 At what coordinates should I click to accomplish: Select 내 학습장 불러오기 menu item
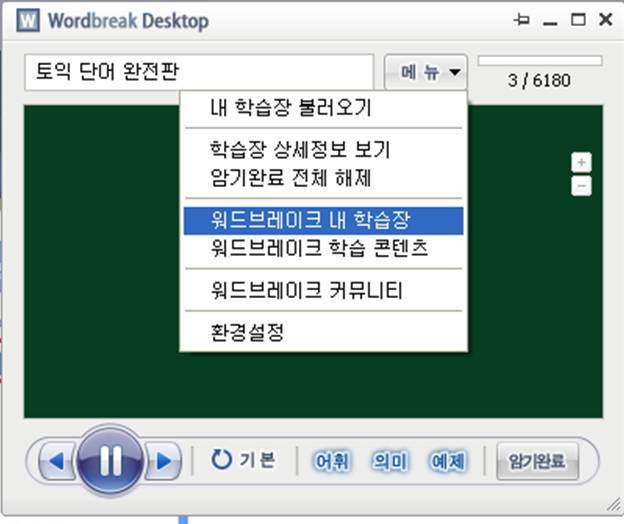point(324,107)
